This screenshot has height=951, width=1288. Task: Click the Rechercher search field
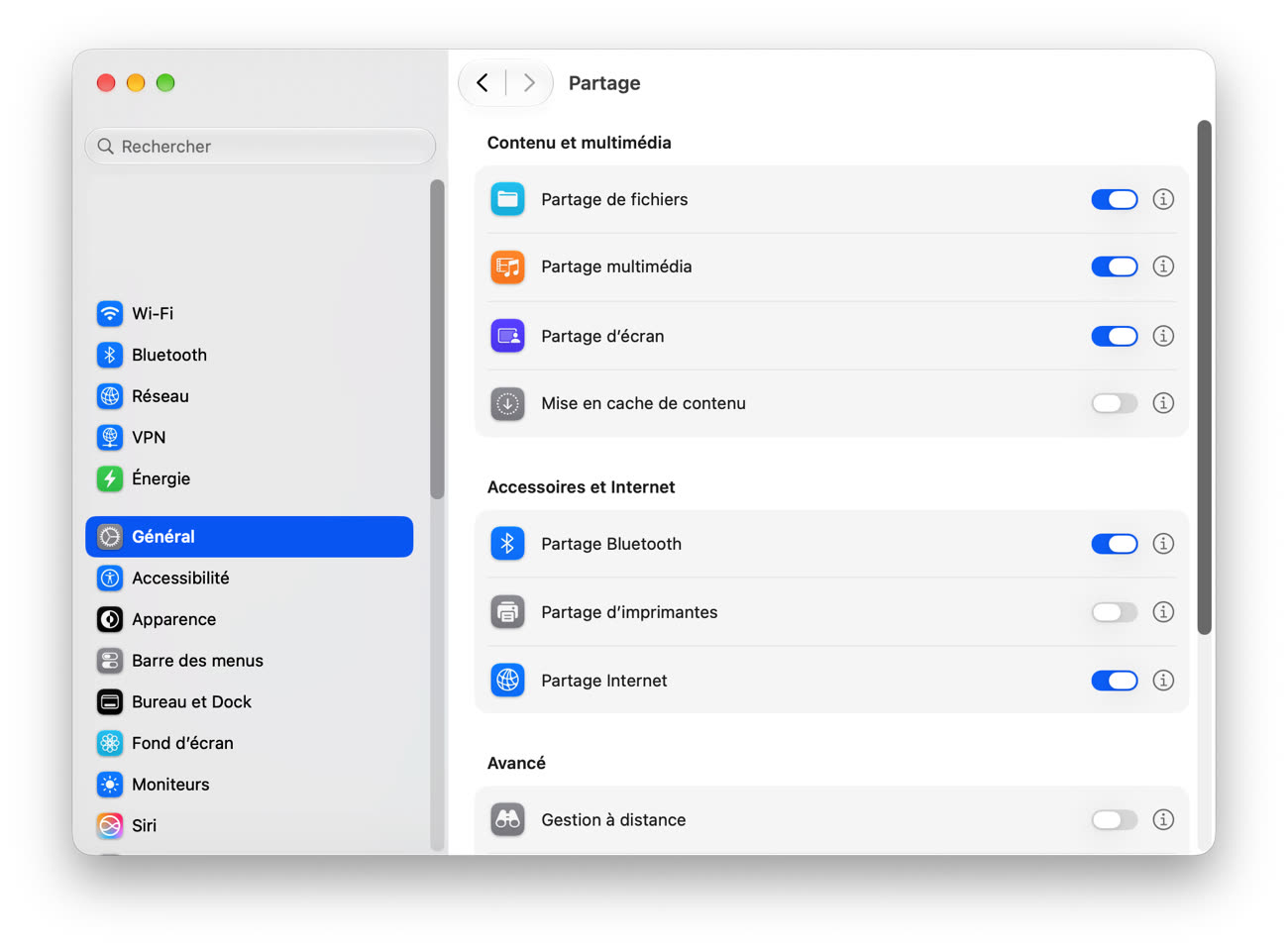coord(261,147)
